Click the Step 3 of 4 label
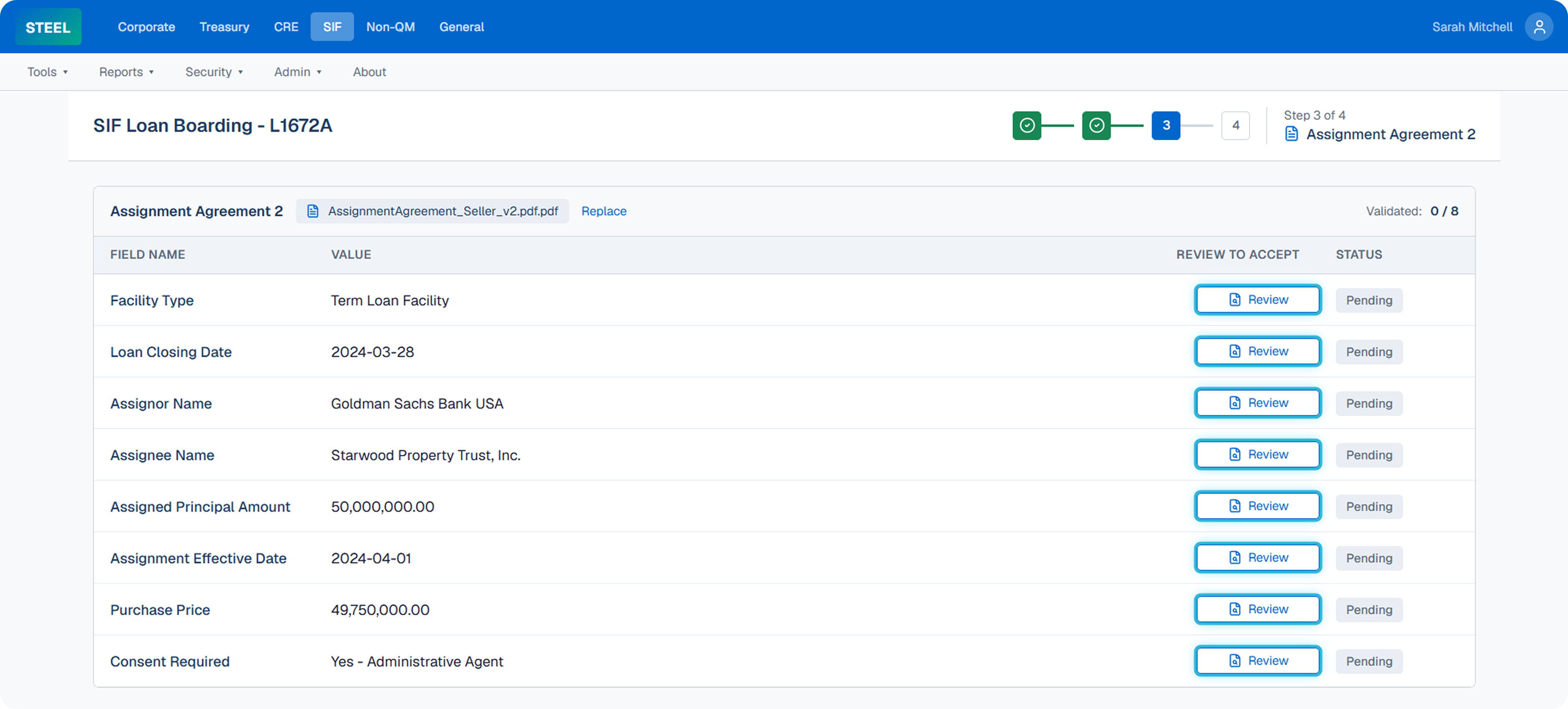 click(x=1314, y=115)
